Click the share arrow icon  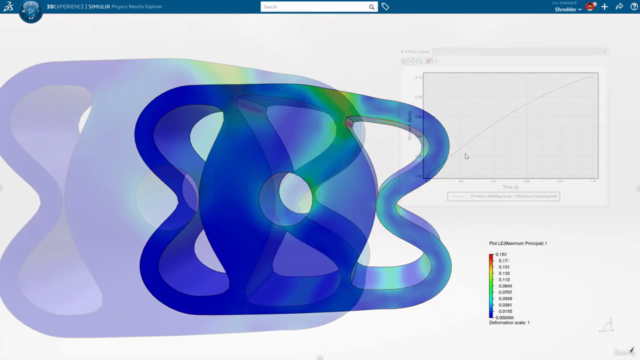tap(619, 7)
